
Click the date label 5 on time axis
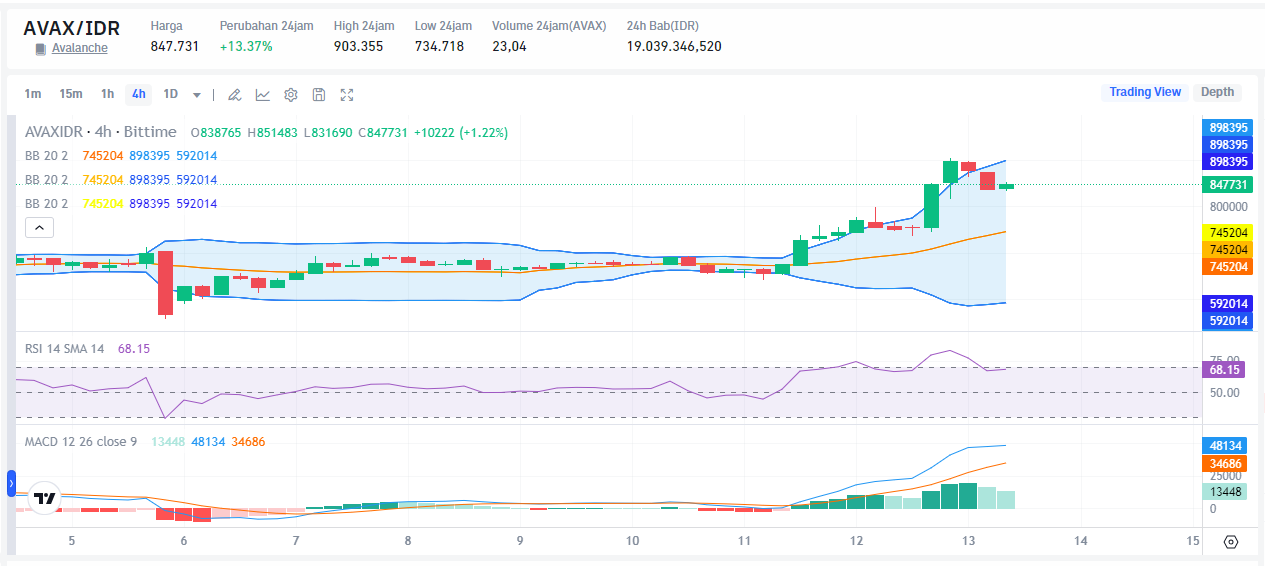point(71,541)
